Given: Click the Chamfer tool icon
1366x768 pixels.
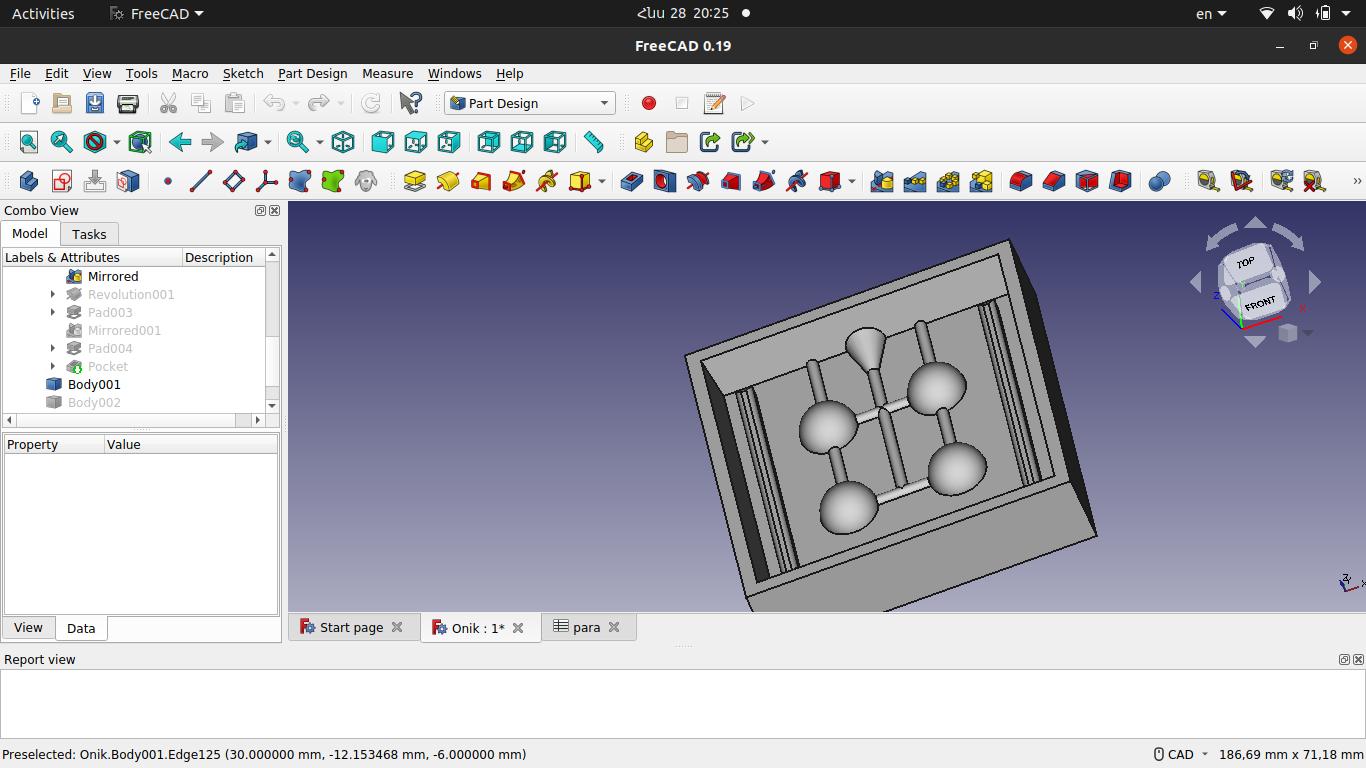Looking at the screenshot, I should [x=1054, y=181].
